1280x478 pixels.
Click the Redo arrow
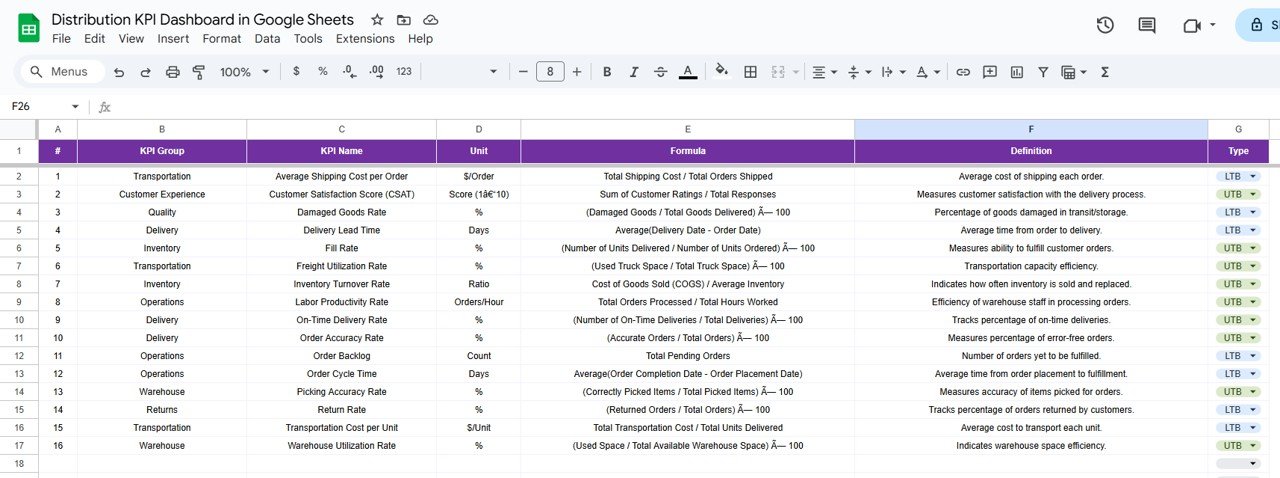(x=145, y=72)
